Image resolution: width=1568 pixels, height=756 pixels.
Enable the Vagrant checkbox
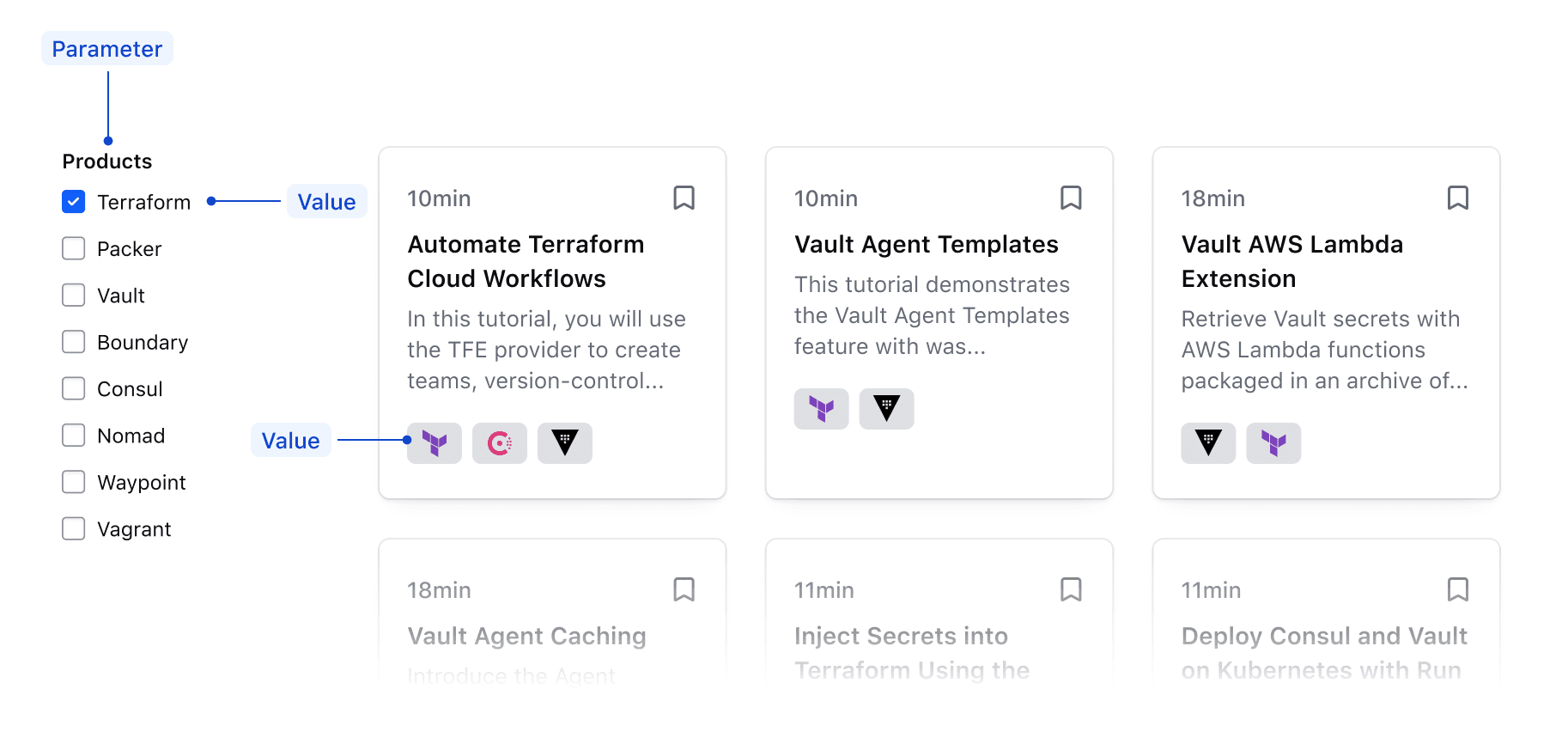pos(74,528)
